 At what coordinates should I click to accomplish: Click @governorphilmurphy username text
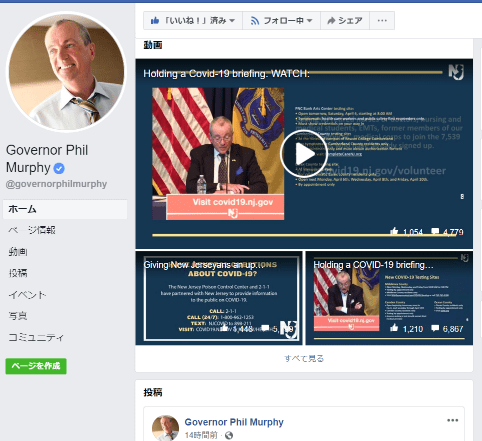[x=56, y=184]
